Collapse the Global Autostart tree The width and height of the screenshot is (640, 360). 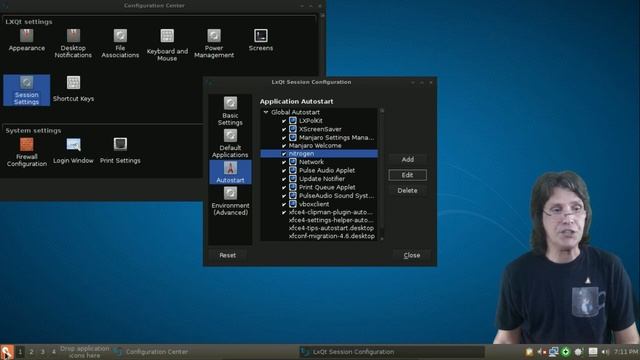(266, 112)
